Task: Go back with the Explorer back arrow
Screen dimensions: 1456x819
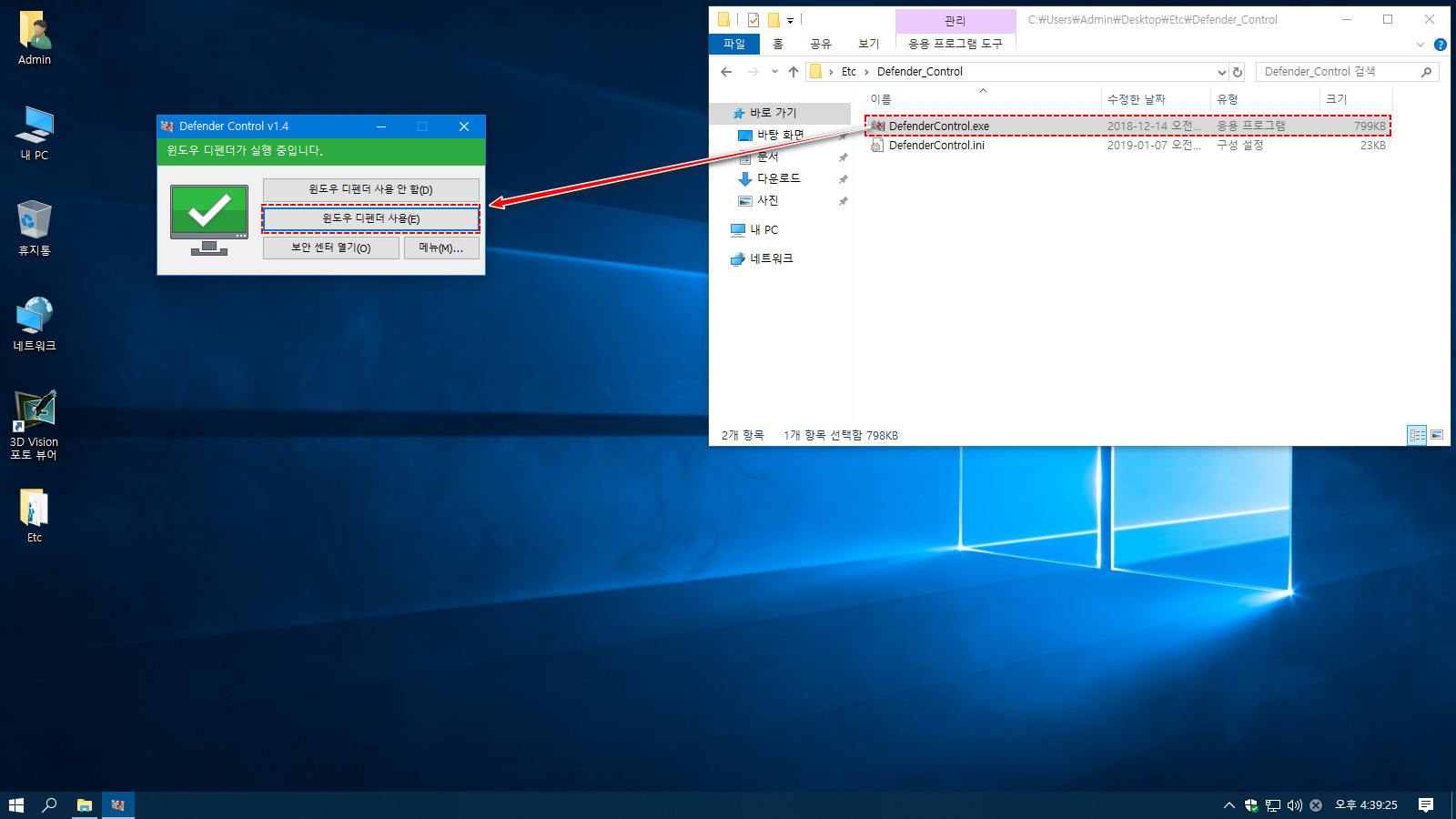Action: (726, 72)
